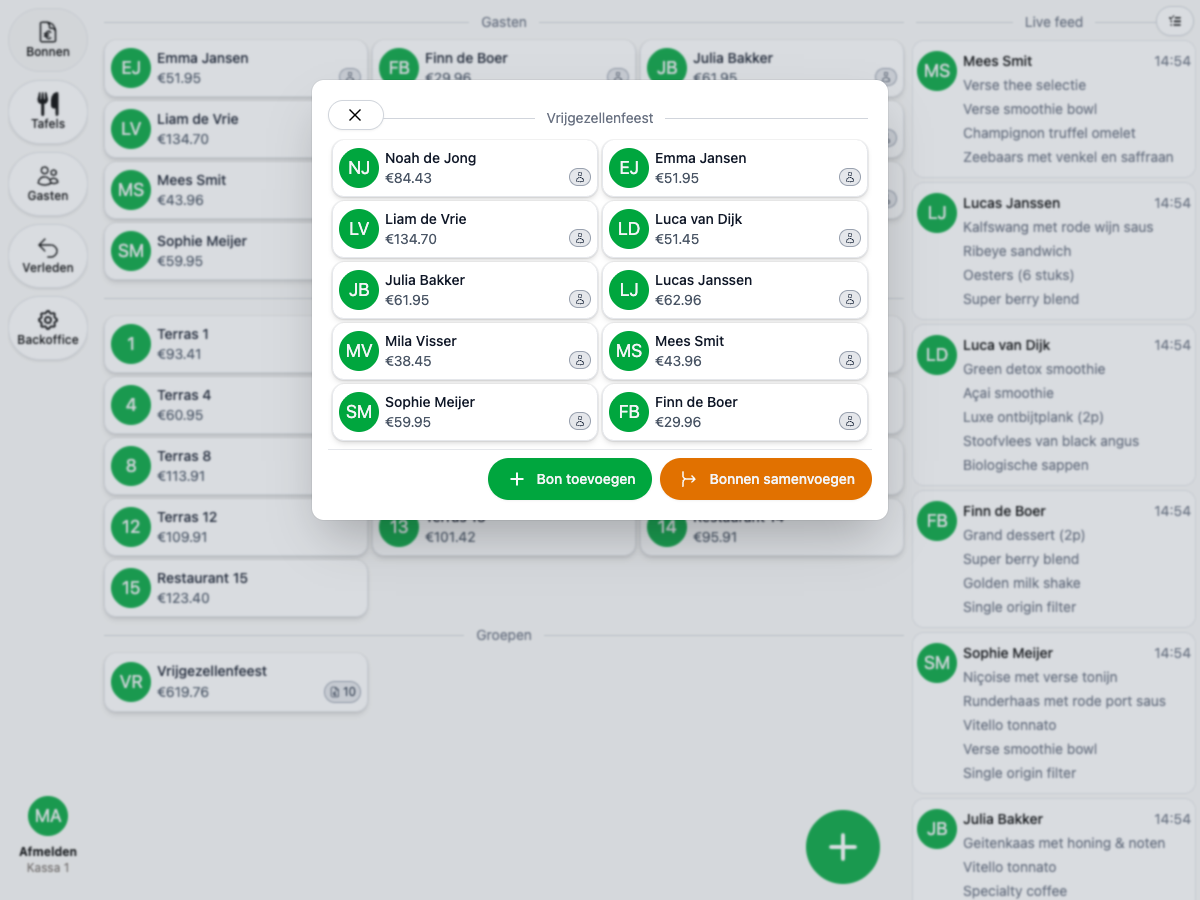Click the person icon on Luca van Dijk

click(x=850, y=238)
